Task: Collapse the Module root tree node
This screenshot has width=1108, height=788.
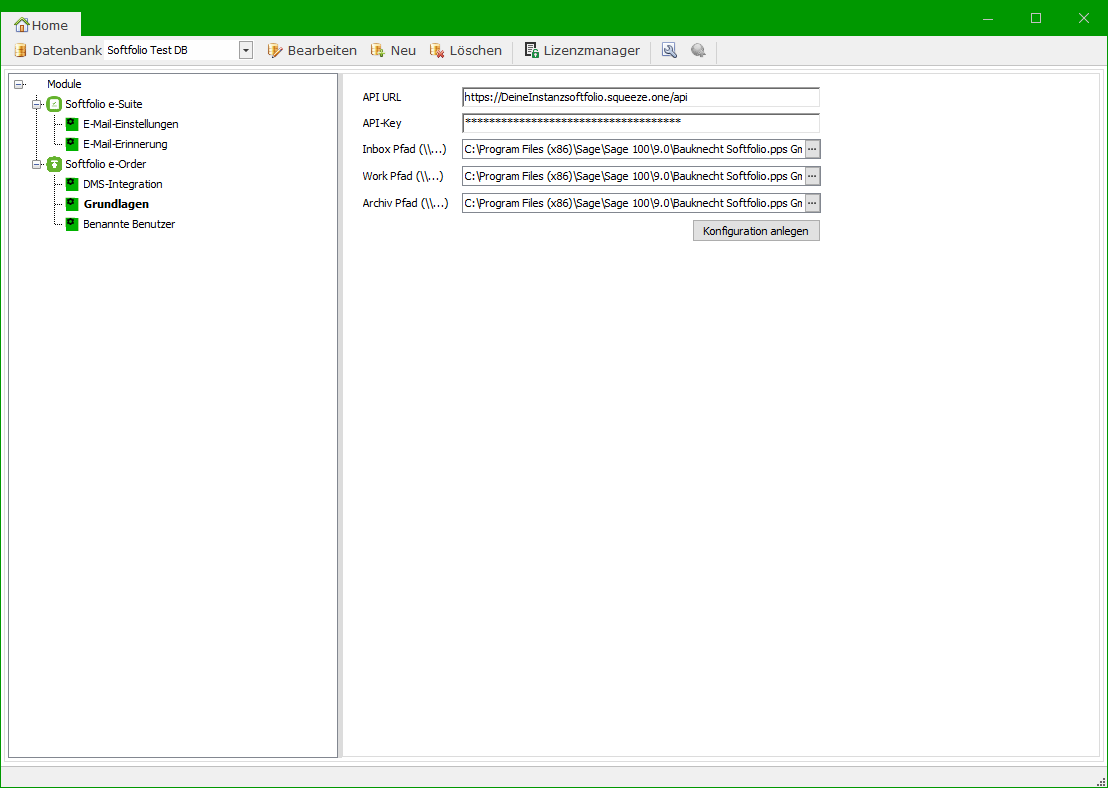Action: (x=18, y=84)
